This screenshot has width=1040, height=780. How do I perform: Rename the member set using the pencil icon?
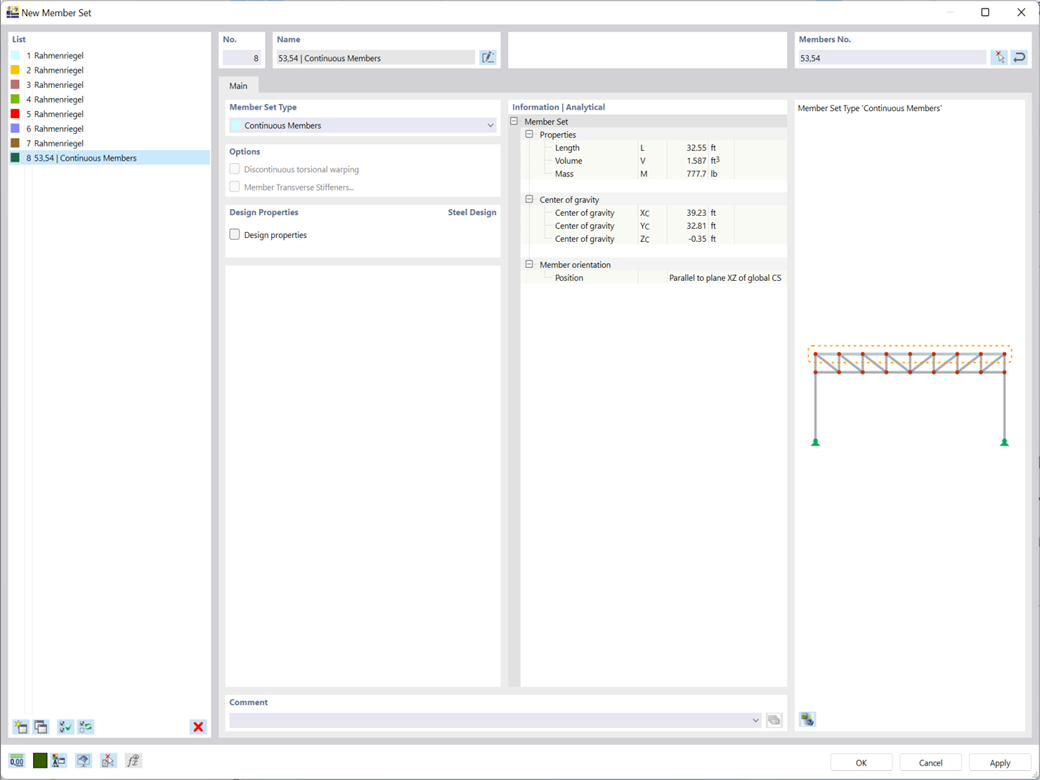tap(488, 57)
